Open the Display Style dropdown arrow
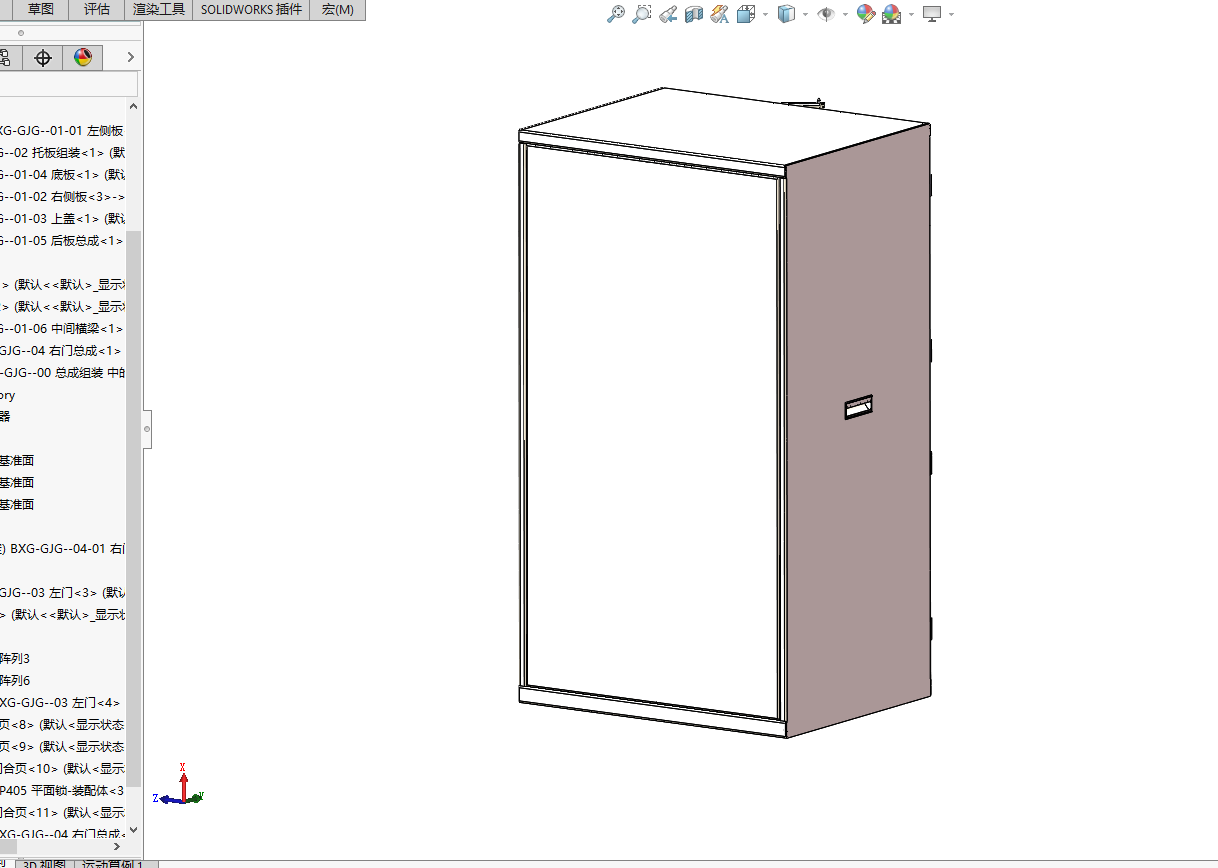Image resolution: width=1218 pixels, height=868 pixels. 806,15
